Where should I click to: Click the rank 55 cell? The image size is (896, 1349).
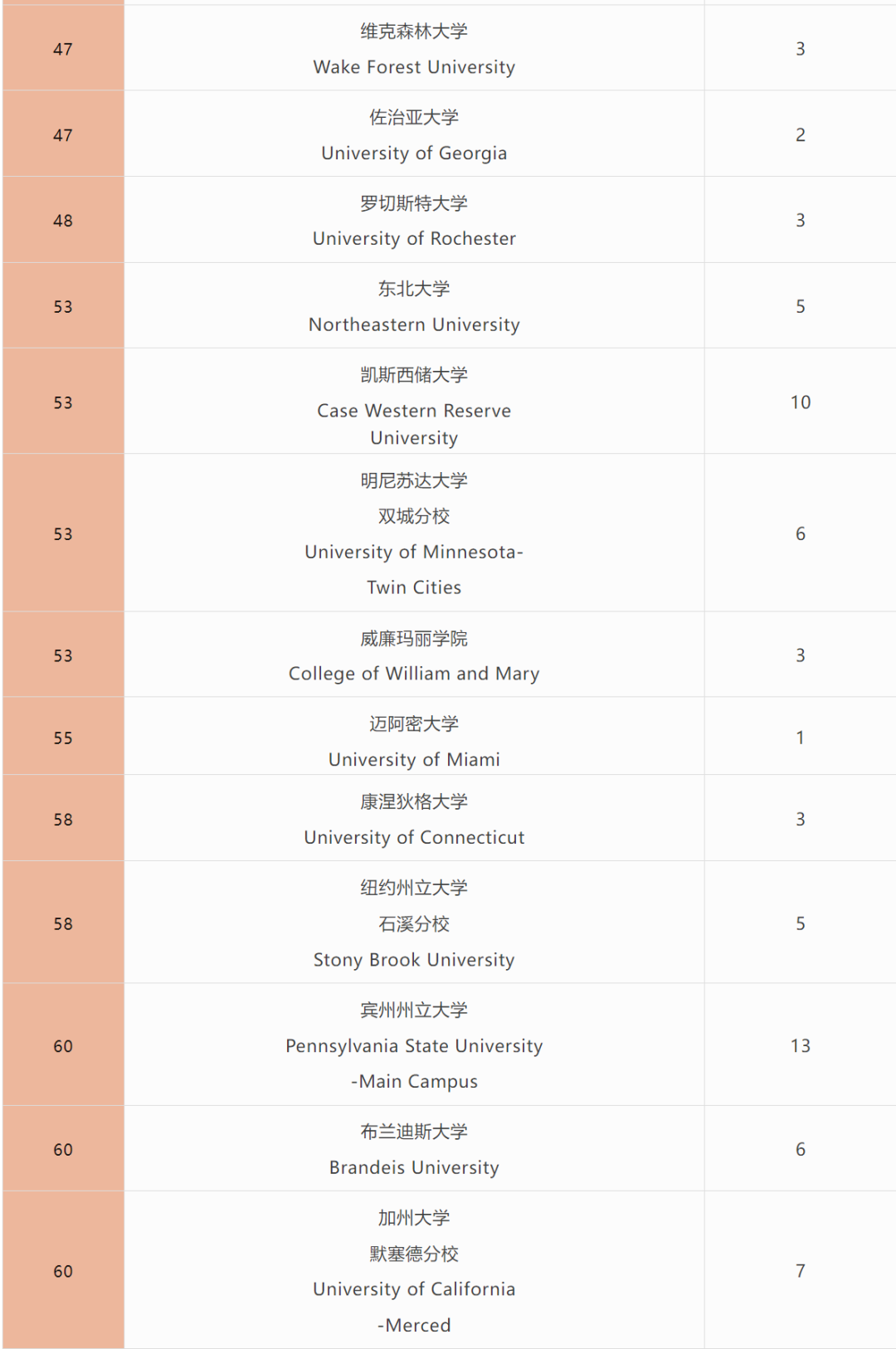63,738
